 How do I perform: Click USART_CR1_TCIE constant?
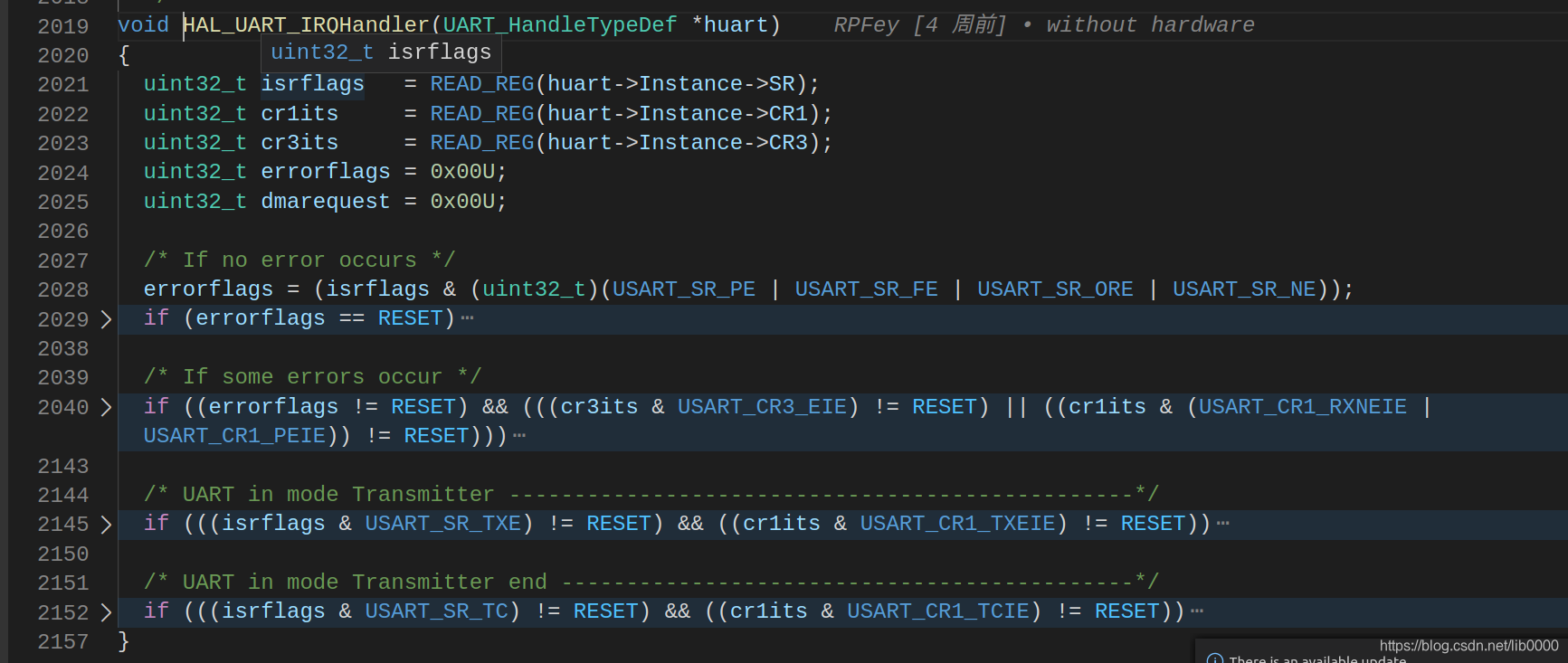pyautogui.click(x=938, y=611)
